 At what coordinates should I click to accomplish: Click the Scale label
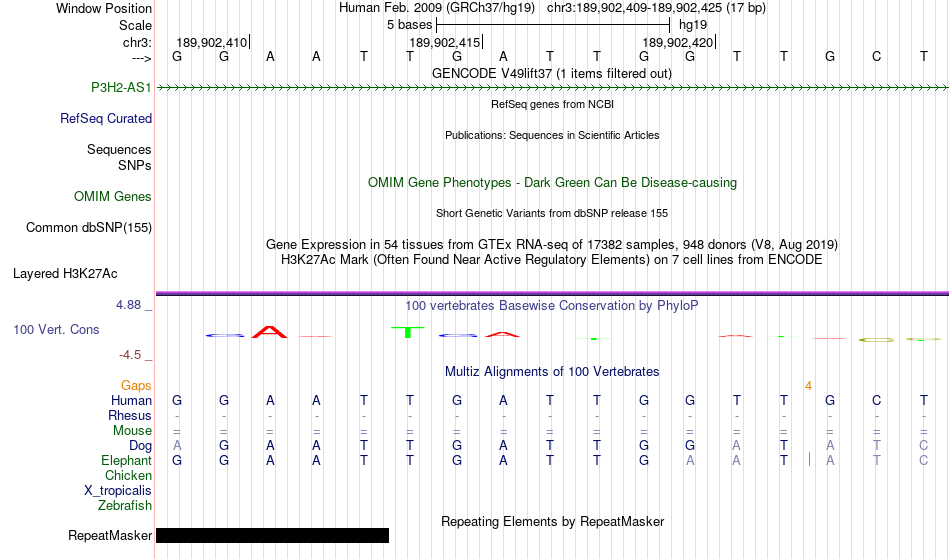[136, 25]
